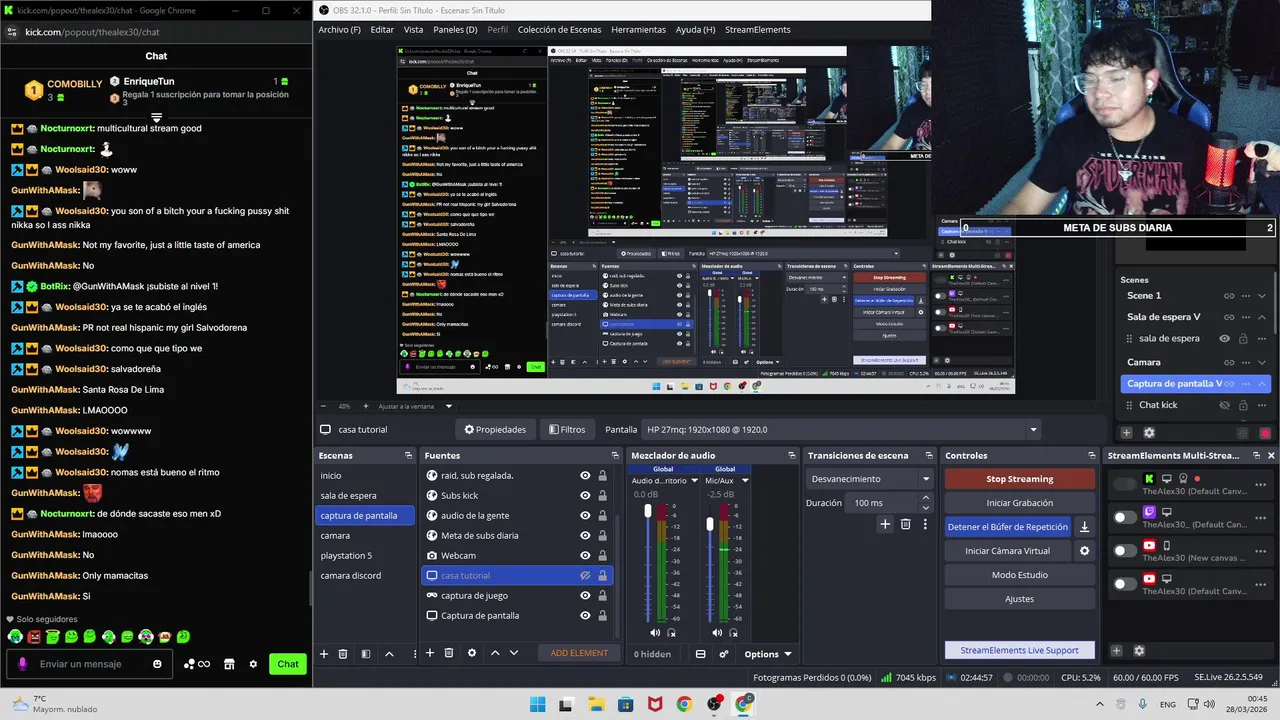The height and width of the screenshot is (720, 1280).
Task: Enable the YouTube New canvas output toggle
Action: [x=1125, y=552]
